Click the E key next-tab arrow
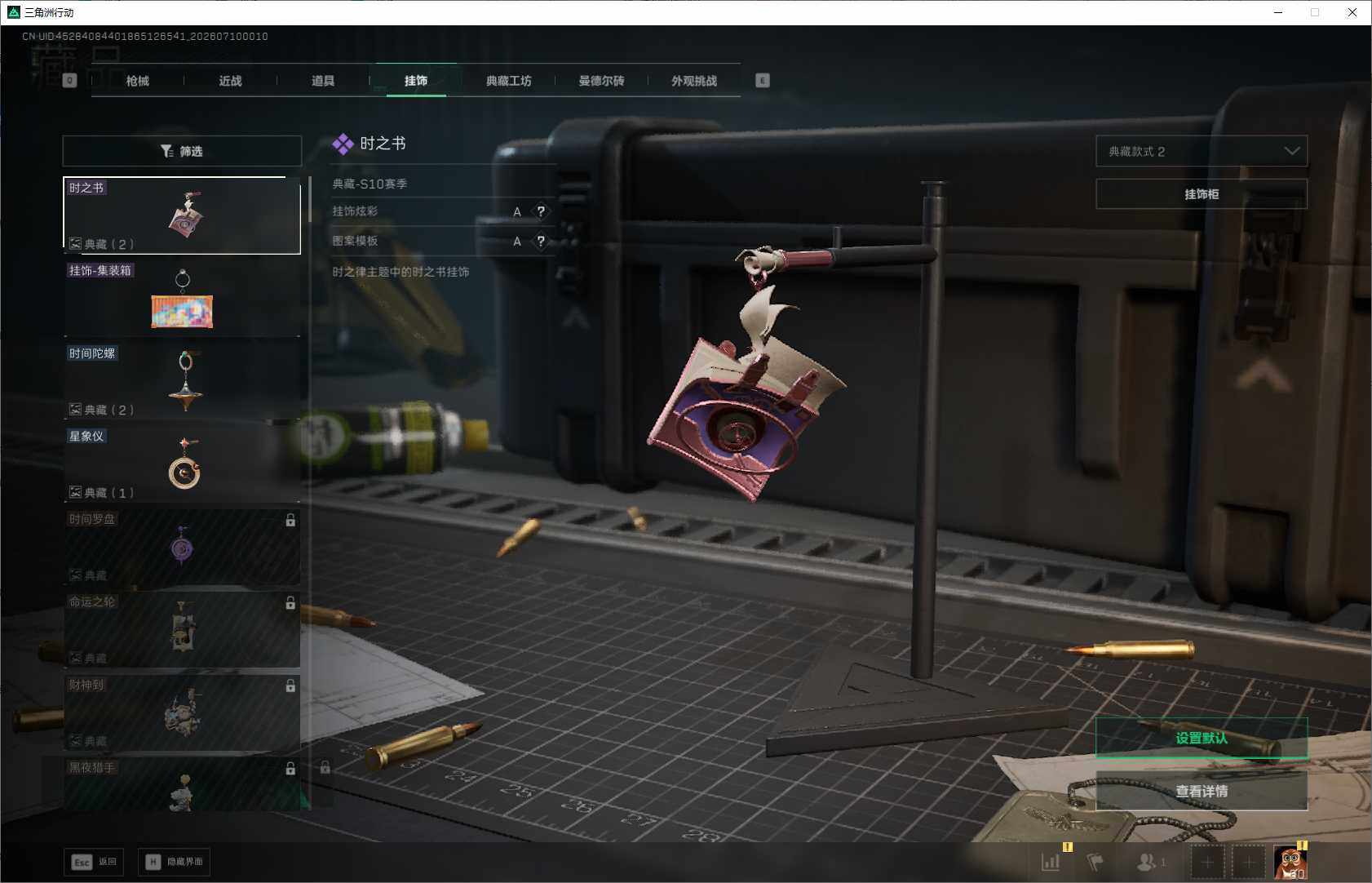Viewport: 1372px width, 883px height. tap(763, 81)
